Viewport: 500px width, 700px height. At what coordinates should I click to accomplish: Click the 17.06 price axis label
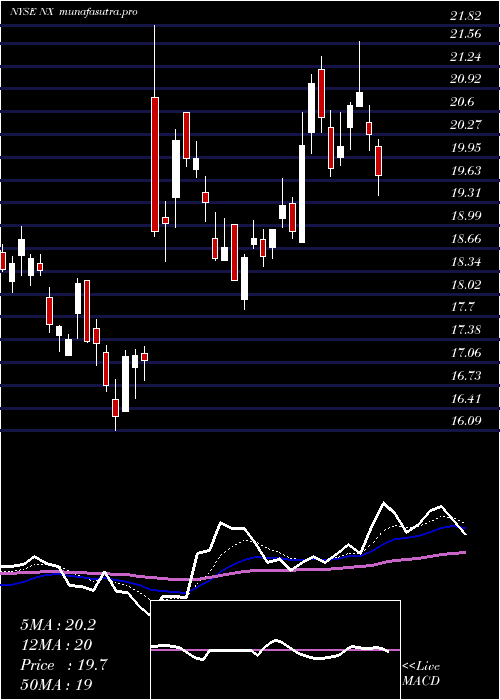(x=466, y=353)
